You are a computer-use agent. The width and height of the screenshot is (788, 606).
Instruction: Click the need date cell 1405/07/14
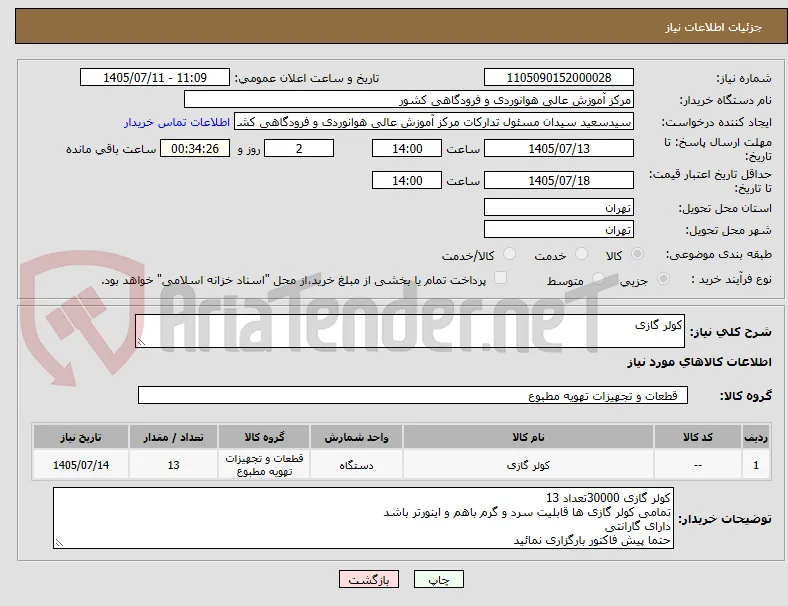81,465
